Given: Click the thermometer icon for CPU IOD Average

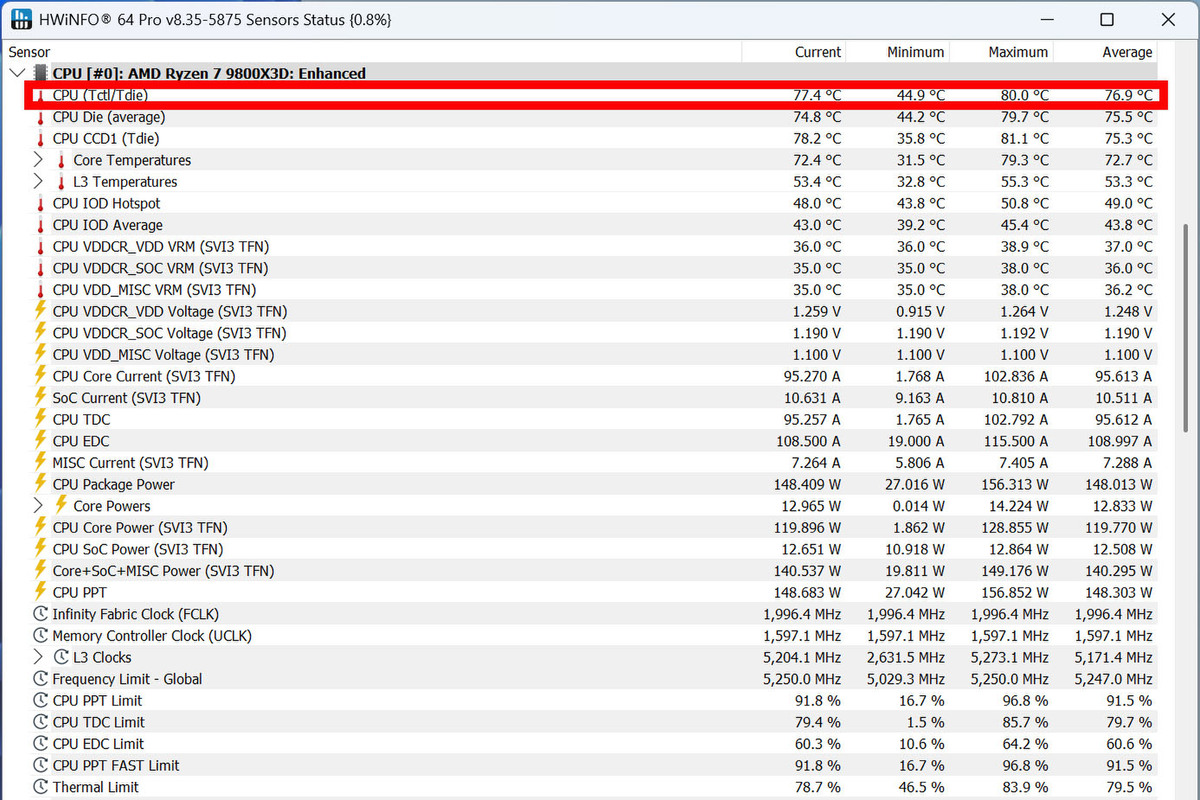Looking at the screenshot, I should click(41, 225).
